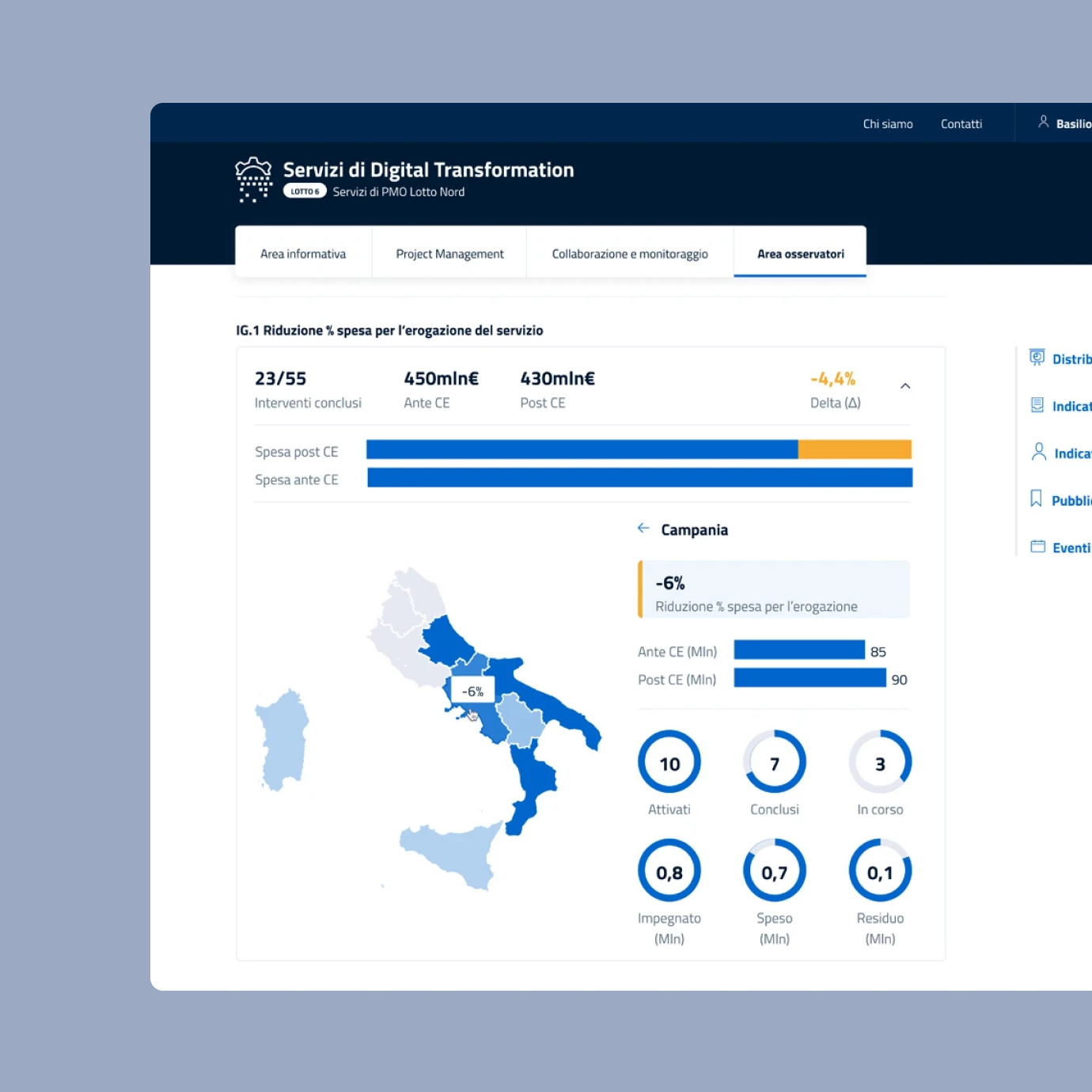Select Sicily on the map
Image resolution: width=1092 pixels, height=1092 pixels.
455,855
